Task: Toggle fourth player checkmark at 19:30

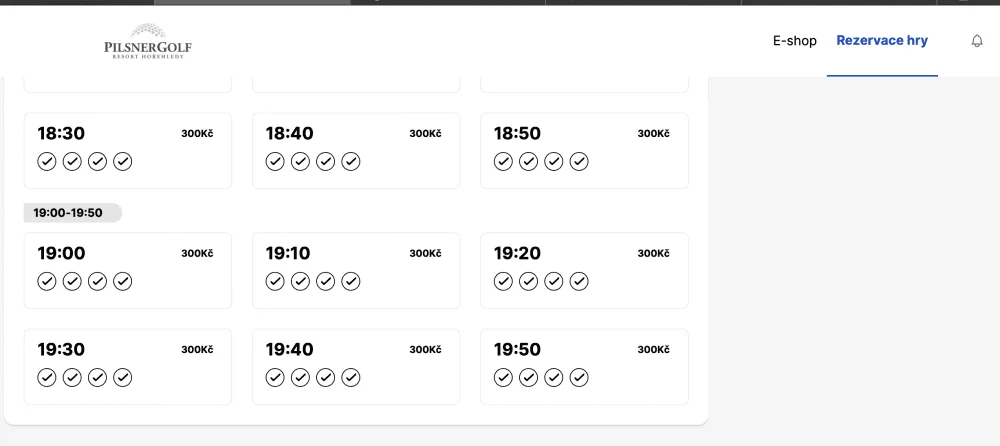Action: point(122,378)
